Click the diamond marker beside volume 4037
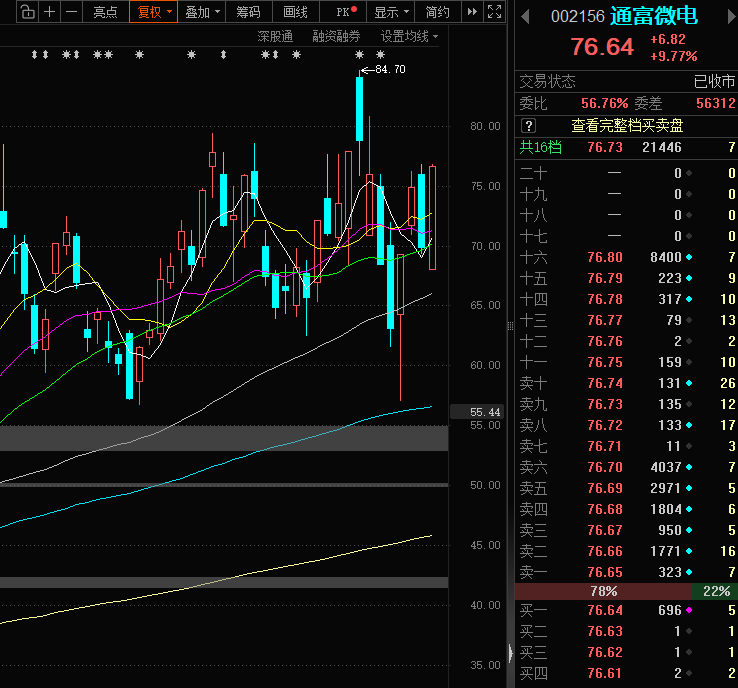The height and width of the screenshot is (688, 738). coord(689,467)
